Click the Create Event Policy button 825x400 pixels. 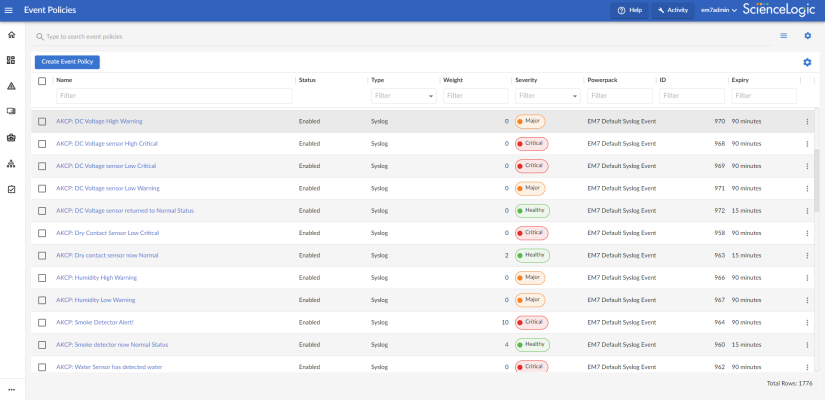[67, 62]
